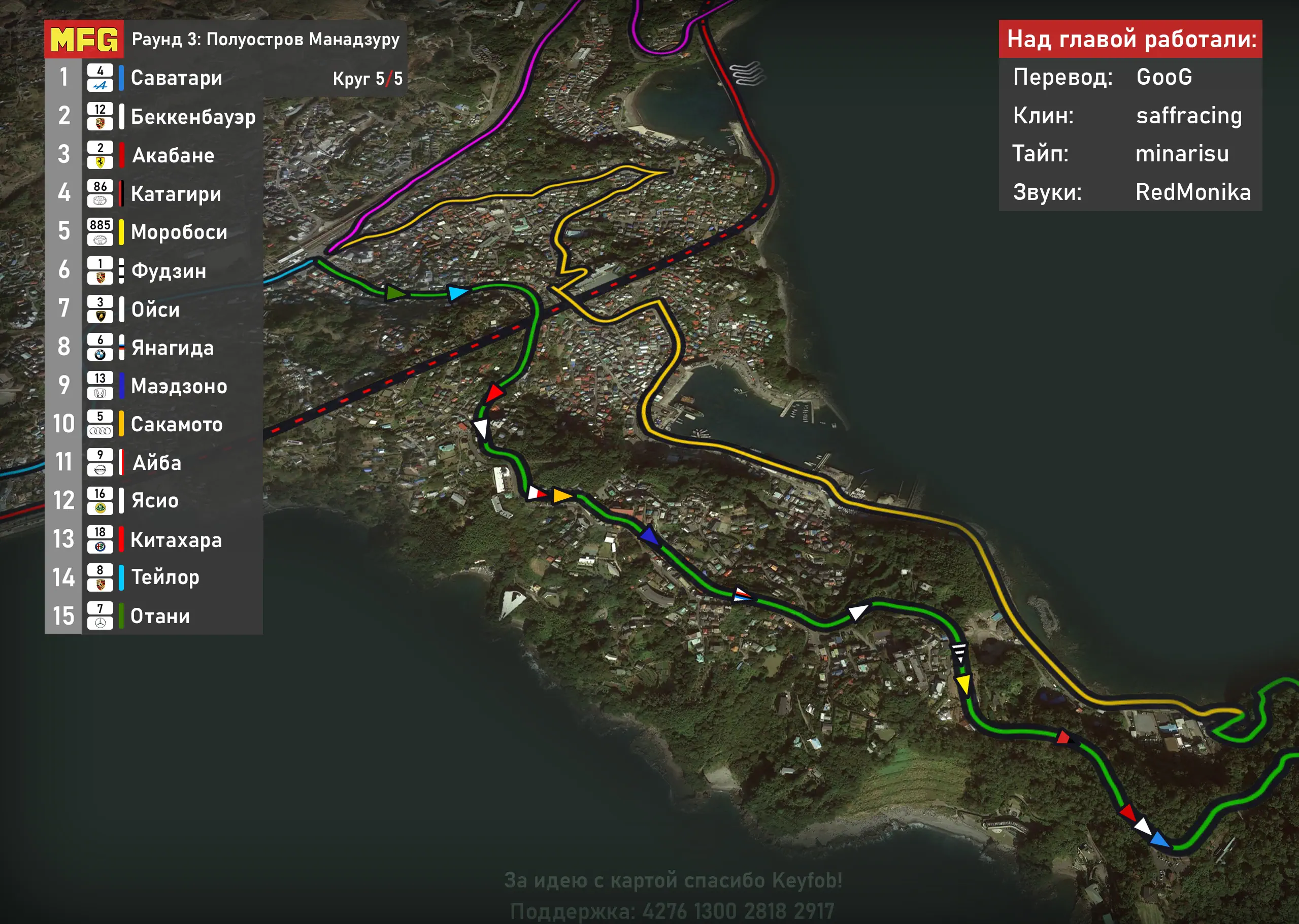The height and width of the screenshot is (924, 1299).
Task: Click the BMW logo next to Янагида
Action: click(100, 355)
